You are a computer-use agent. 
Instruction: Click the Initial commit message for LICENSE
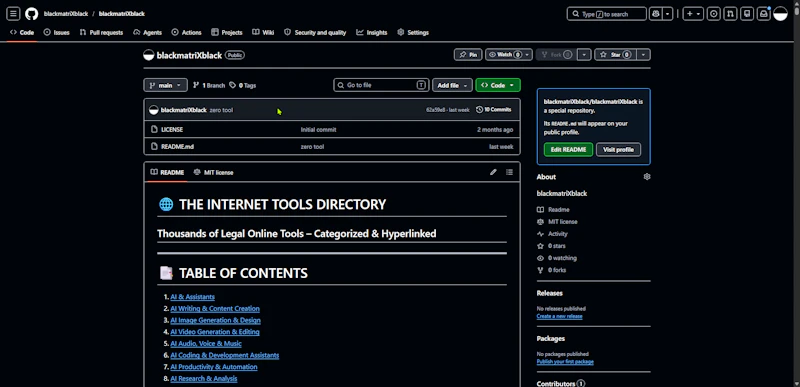pos(318,130)
